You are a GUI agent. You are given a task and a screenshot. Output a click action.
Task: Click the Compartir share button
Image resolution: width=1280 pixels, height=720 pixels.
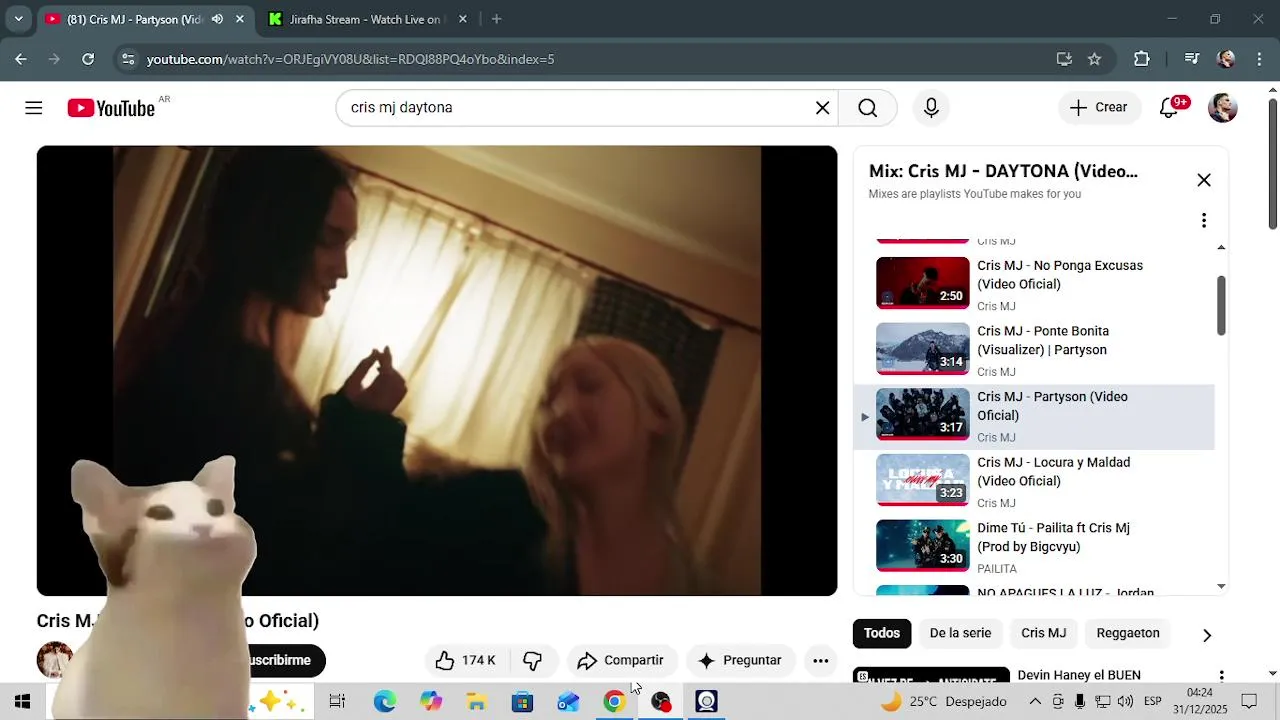[621, 660]
